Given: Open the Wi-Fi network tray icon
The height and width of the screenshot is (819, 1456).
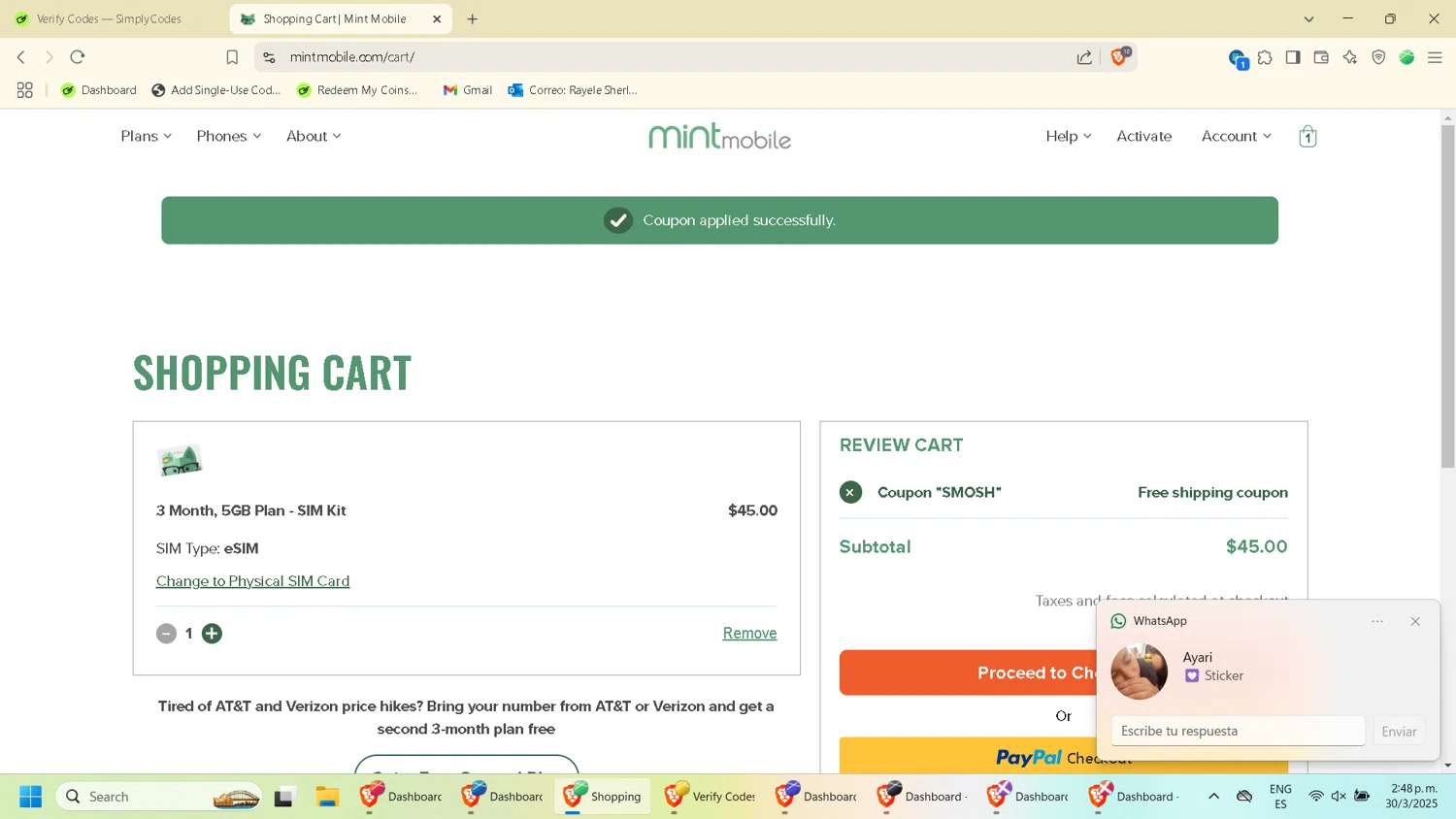Looking at the screenshot, I should coord(1316,796).
